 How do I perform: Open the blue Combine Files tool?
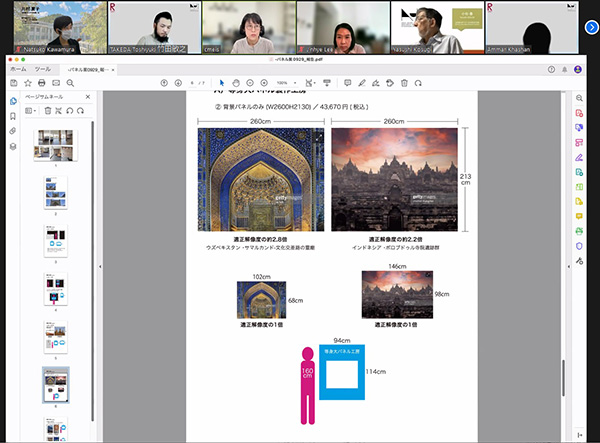[579, 128]
